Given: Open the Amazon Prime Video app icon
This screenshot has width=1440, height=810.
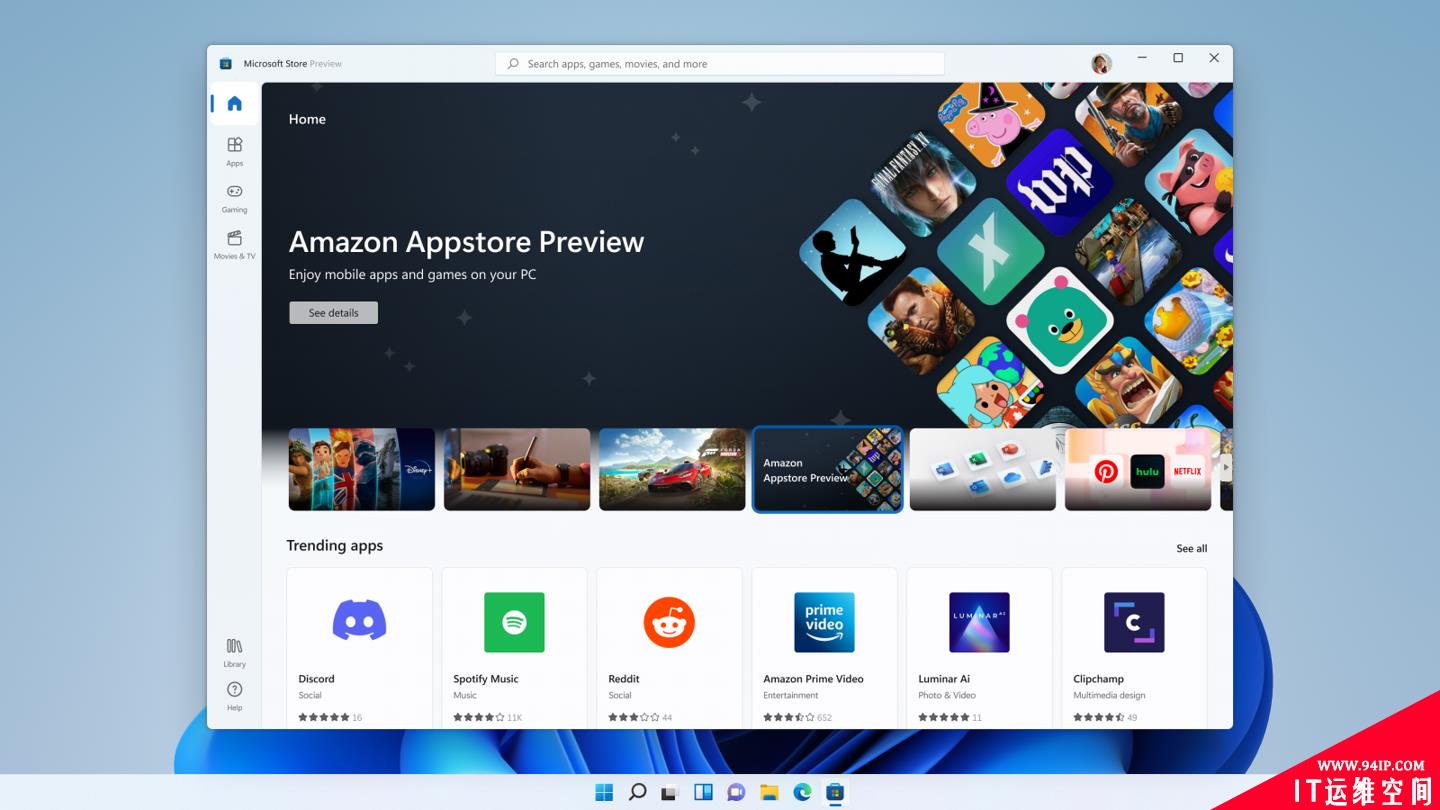Looking at the screenshot, I should (x=824, y=622).
